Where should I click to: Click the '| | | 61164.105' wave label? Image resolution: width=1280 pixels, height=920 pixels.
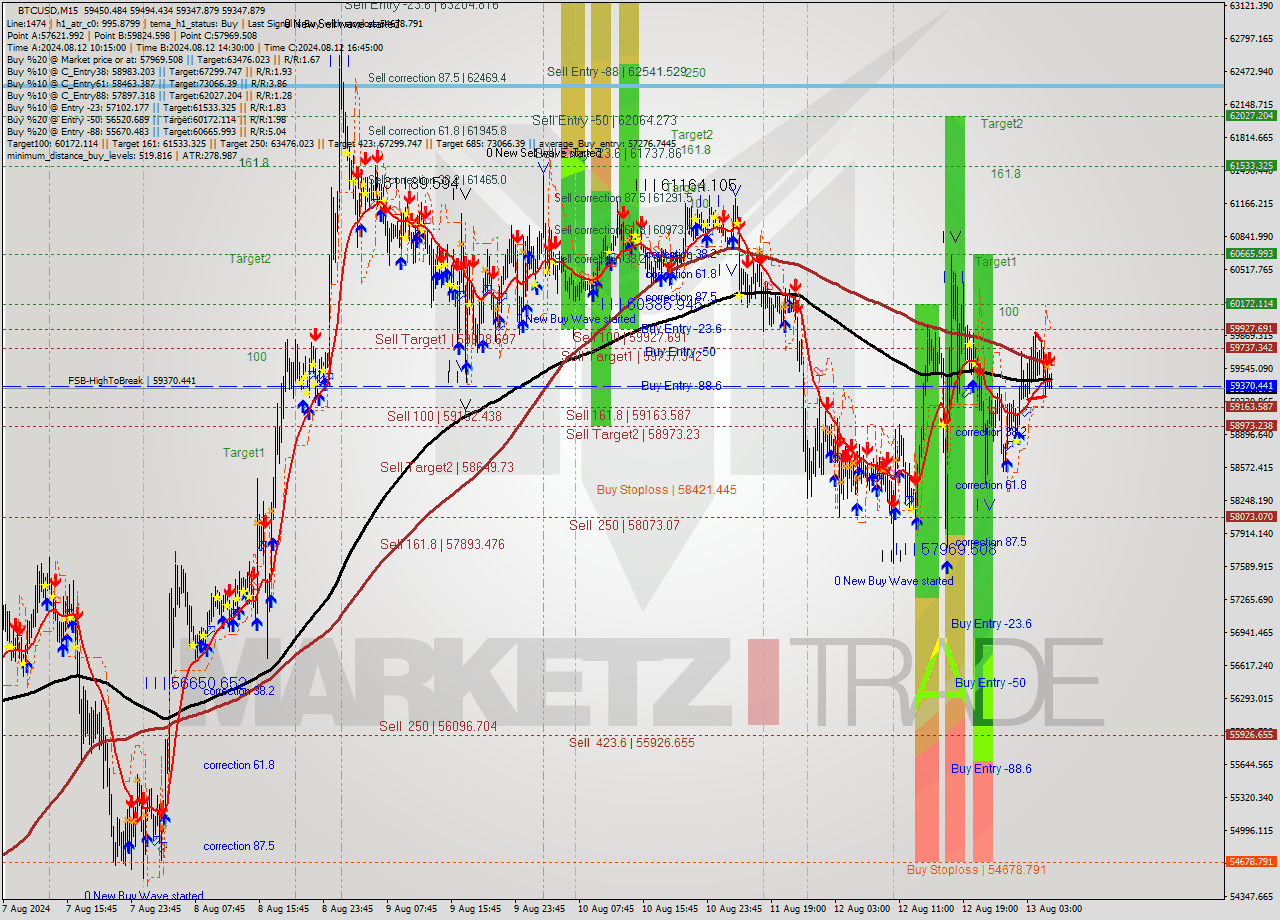tap(686, 185)
